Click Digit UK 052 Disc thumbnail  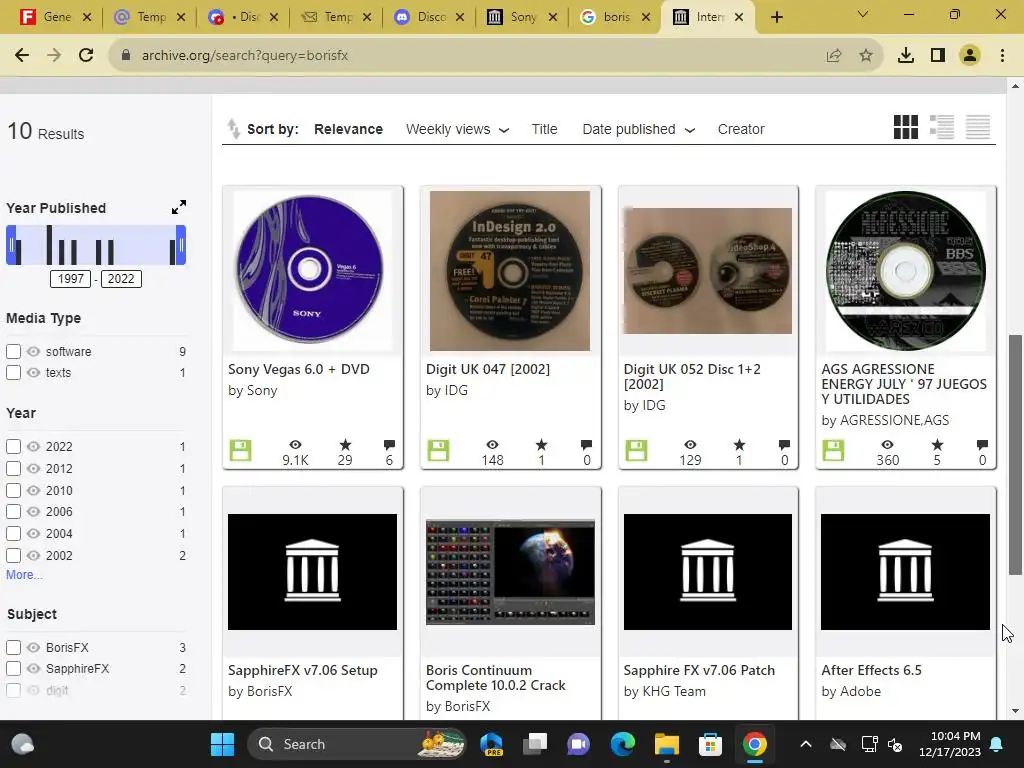[708, 270]
